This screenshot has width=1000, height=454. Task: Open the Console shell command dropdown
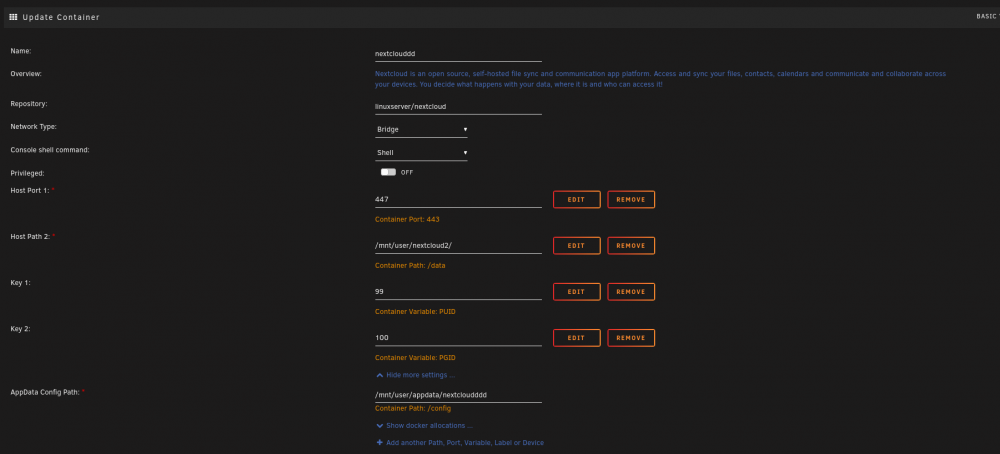(421, 153)
